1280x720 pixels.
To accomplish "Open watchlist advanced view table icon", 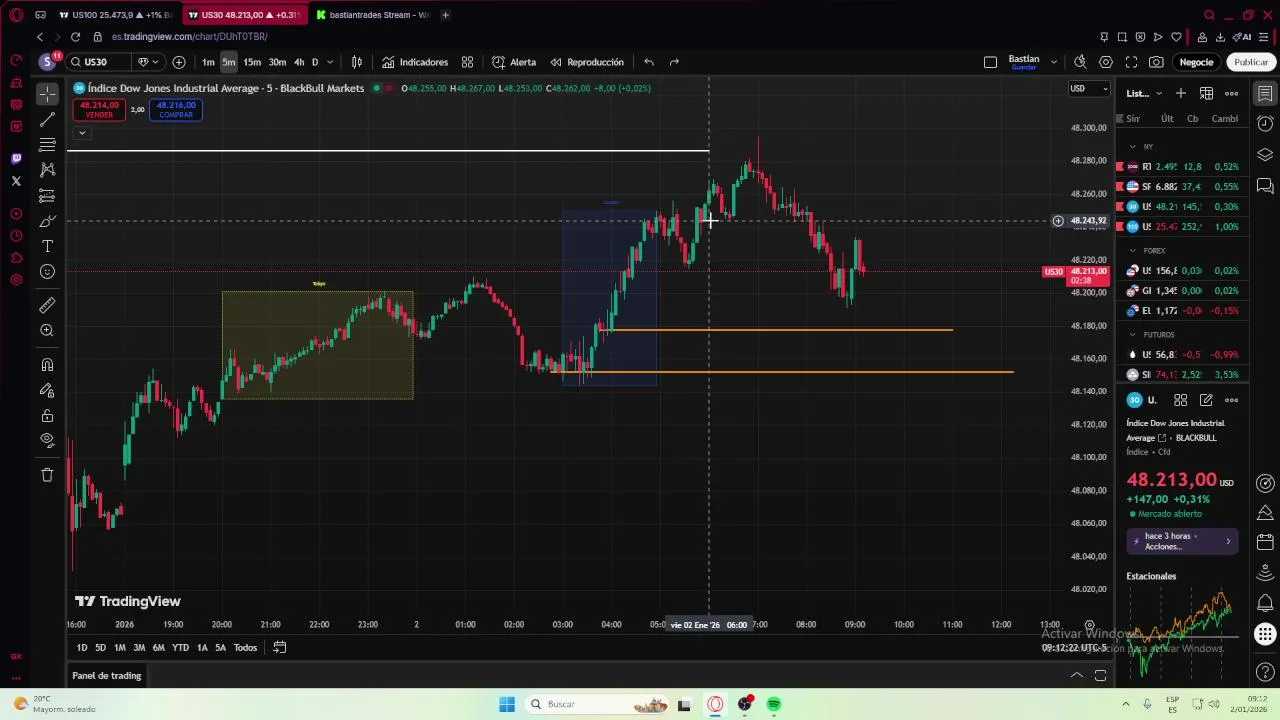I will (x=1206, y=93).
